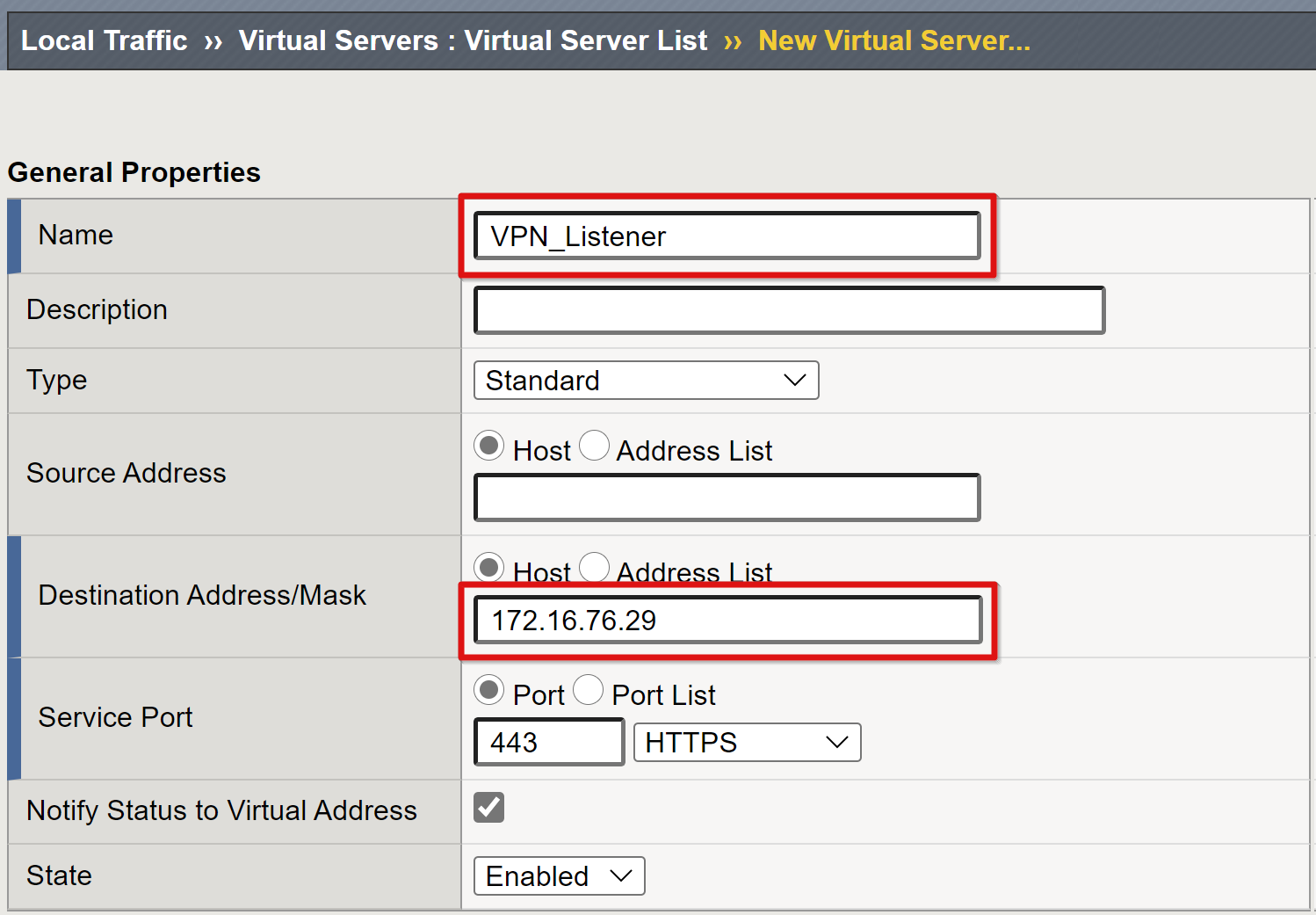Select Address List radio for Destination Address
This screenshot has width=1316, height=915.
594,567
